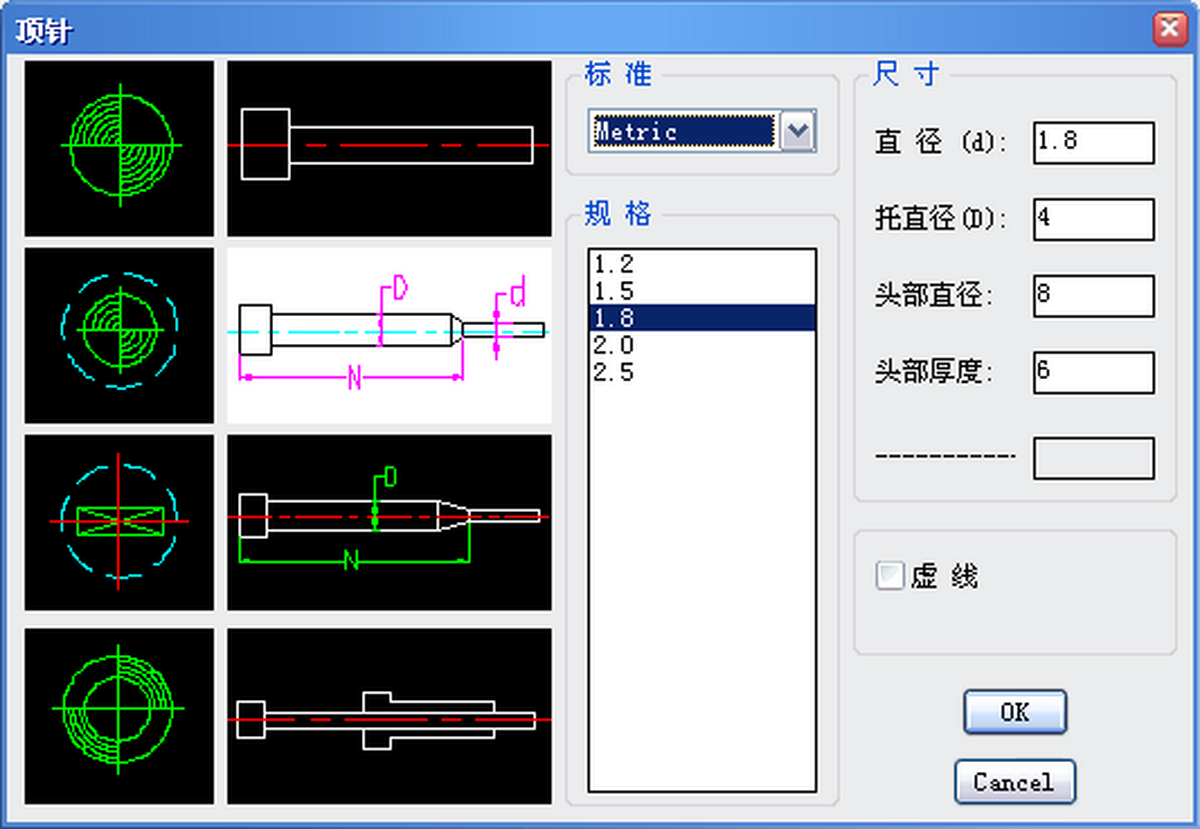Click the shoulder diameter (D) input field
The width and height of the screenshot is (1200, 829).
pyautogui.click(x=1094, y=219)
